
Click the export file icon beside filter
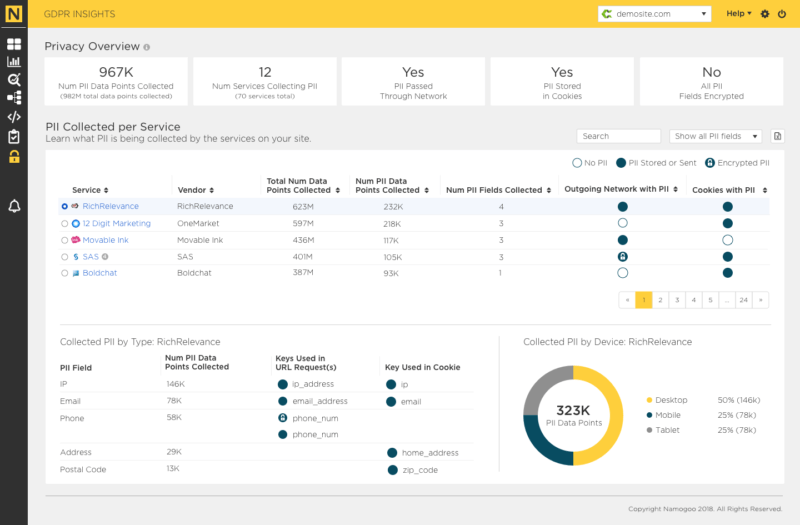(777, 136)
